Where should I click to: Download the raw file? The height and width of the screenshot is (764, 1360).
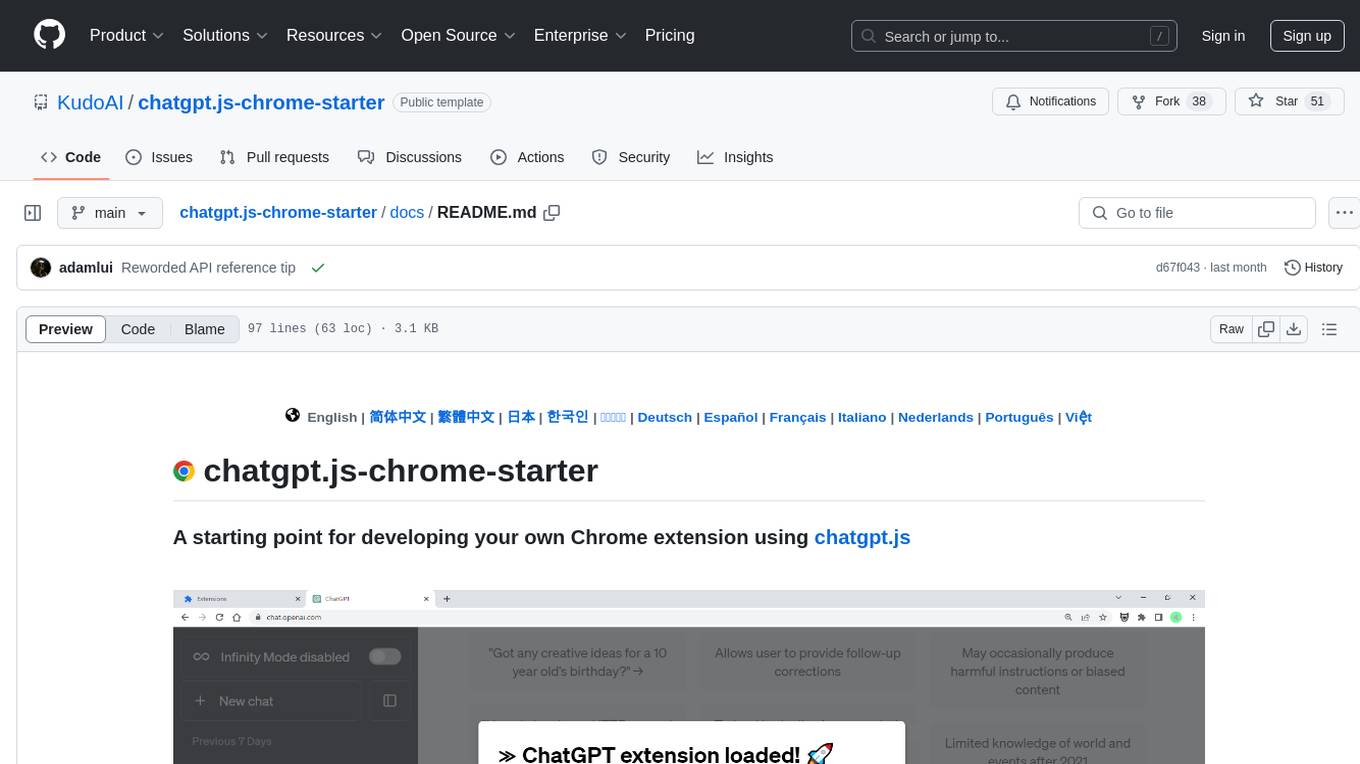(1294, 329)
